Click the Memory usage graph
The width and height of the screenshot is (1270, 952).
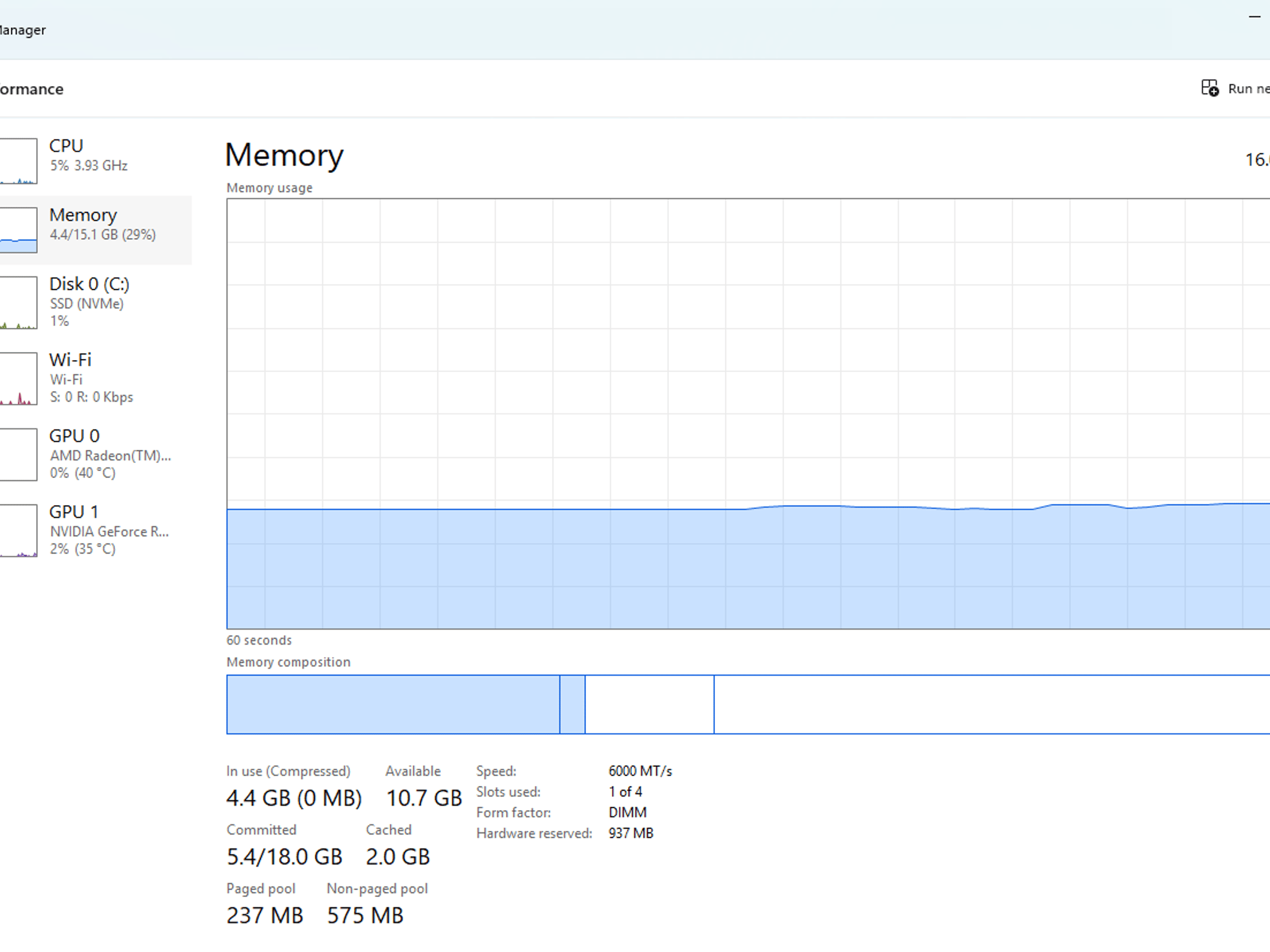(748, 414)
